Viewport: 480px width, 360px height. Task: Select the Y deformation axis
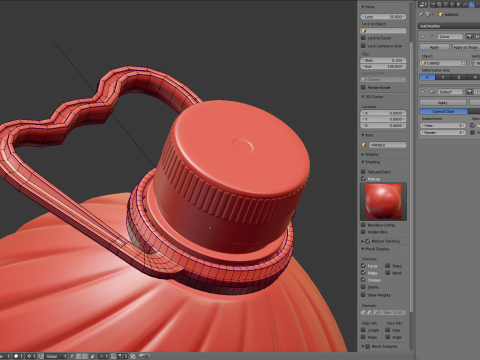click(x=443, y=77)
